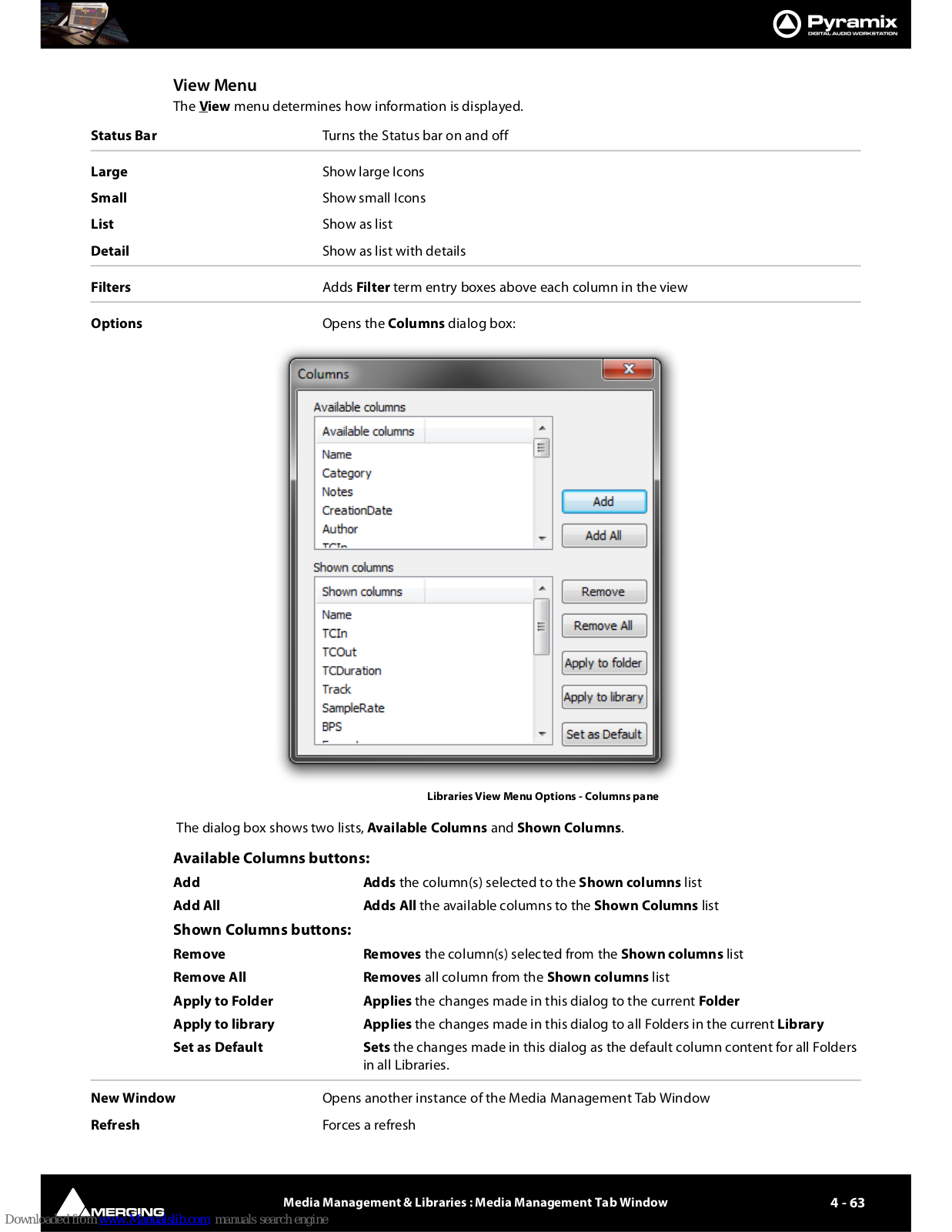Click the Pyramix logo in the header

(835, 24)
